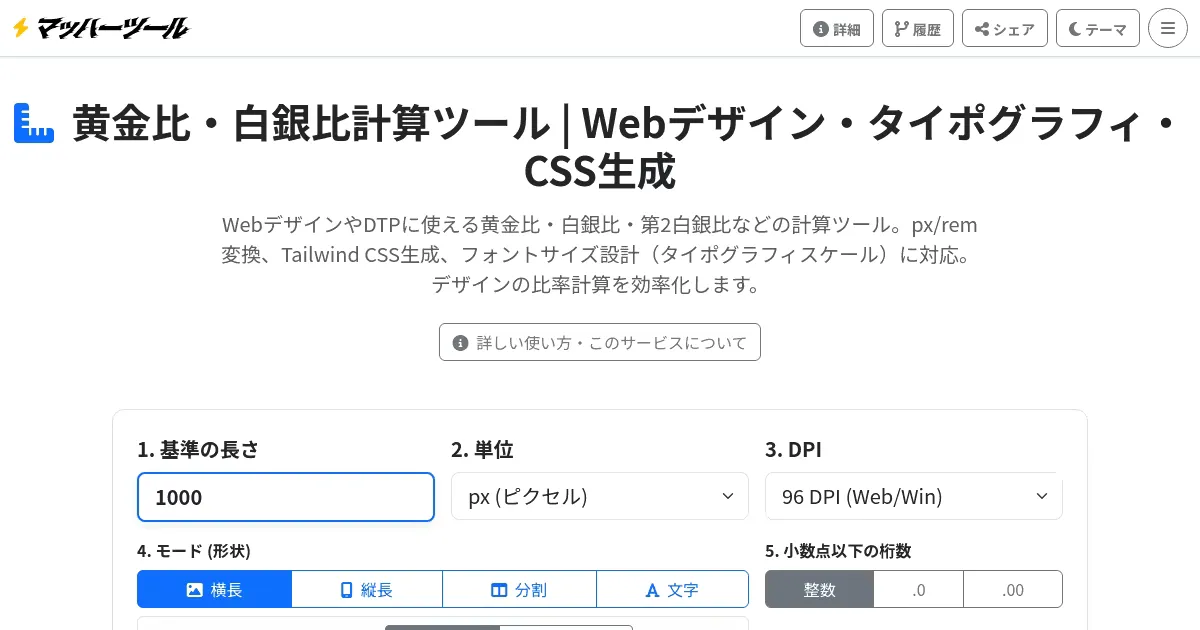Expand the 96 DPI (Web/Win) dropdown
Viewport: 1200px width, 630px height.
(914, 496)
